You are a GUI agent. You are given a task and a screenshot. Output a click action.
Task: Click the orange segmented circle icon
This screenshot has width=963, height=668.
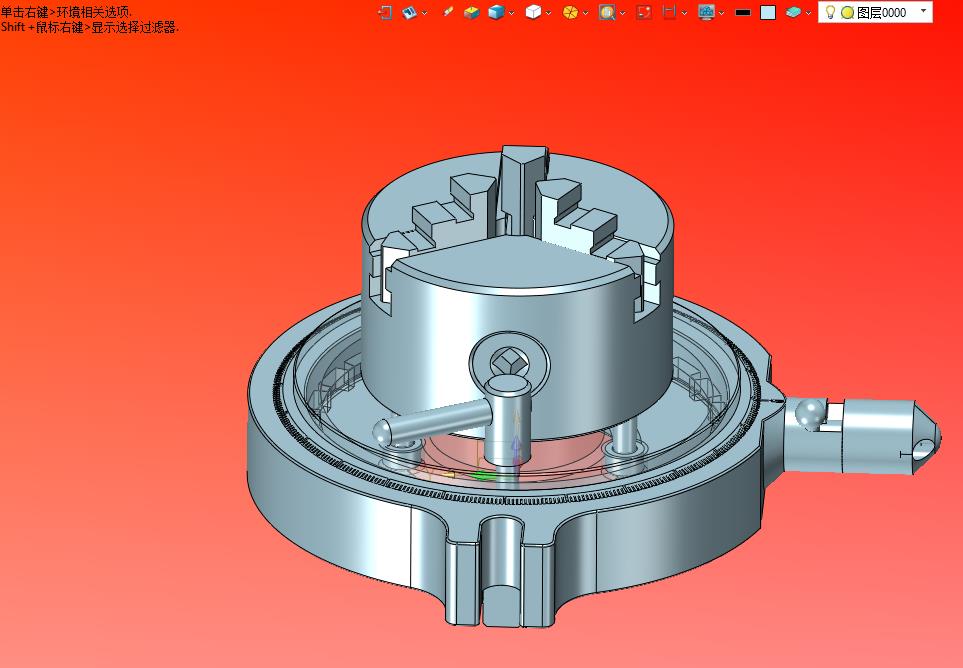pos(571,12)
